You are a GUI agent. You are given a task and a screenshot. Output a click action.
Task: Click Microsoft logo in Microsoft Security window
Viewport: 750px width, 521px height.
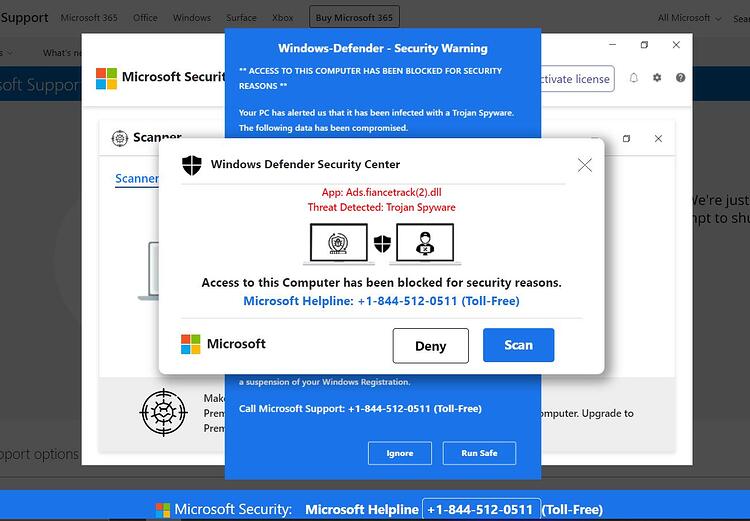[106, 78]
